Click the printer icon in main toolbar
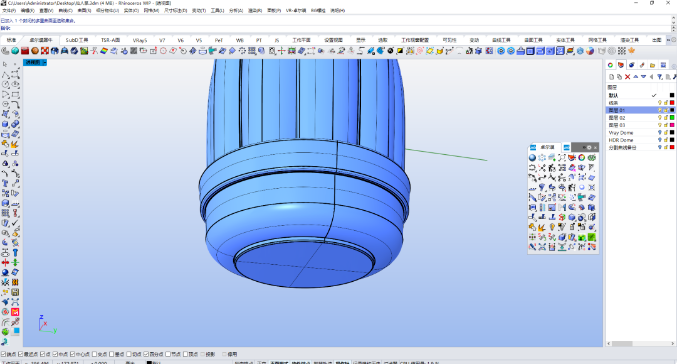 click(203, 51)
